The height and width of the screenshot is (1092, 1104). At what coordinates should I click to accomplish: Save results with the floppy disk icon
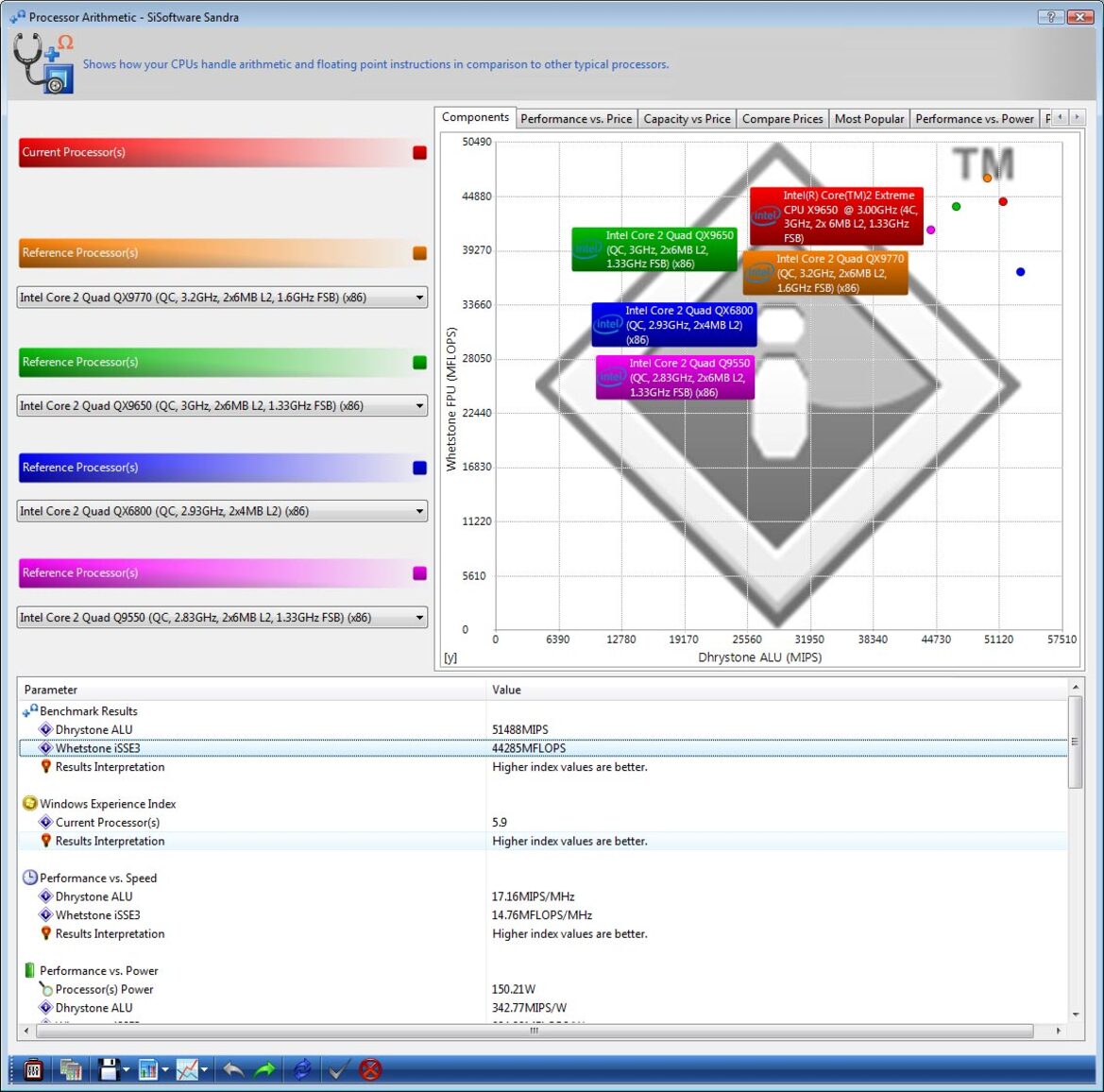pos(109,1069)
